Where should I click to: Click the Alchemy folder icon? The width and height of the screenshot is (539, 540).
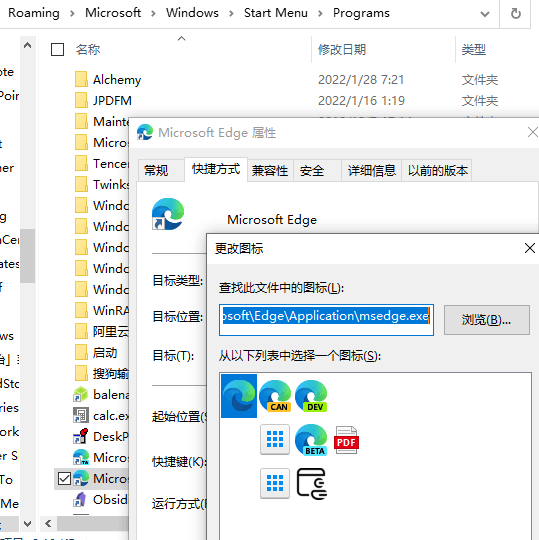(81, 80)
